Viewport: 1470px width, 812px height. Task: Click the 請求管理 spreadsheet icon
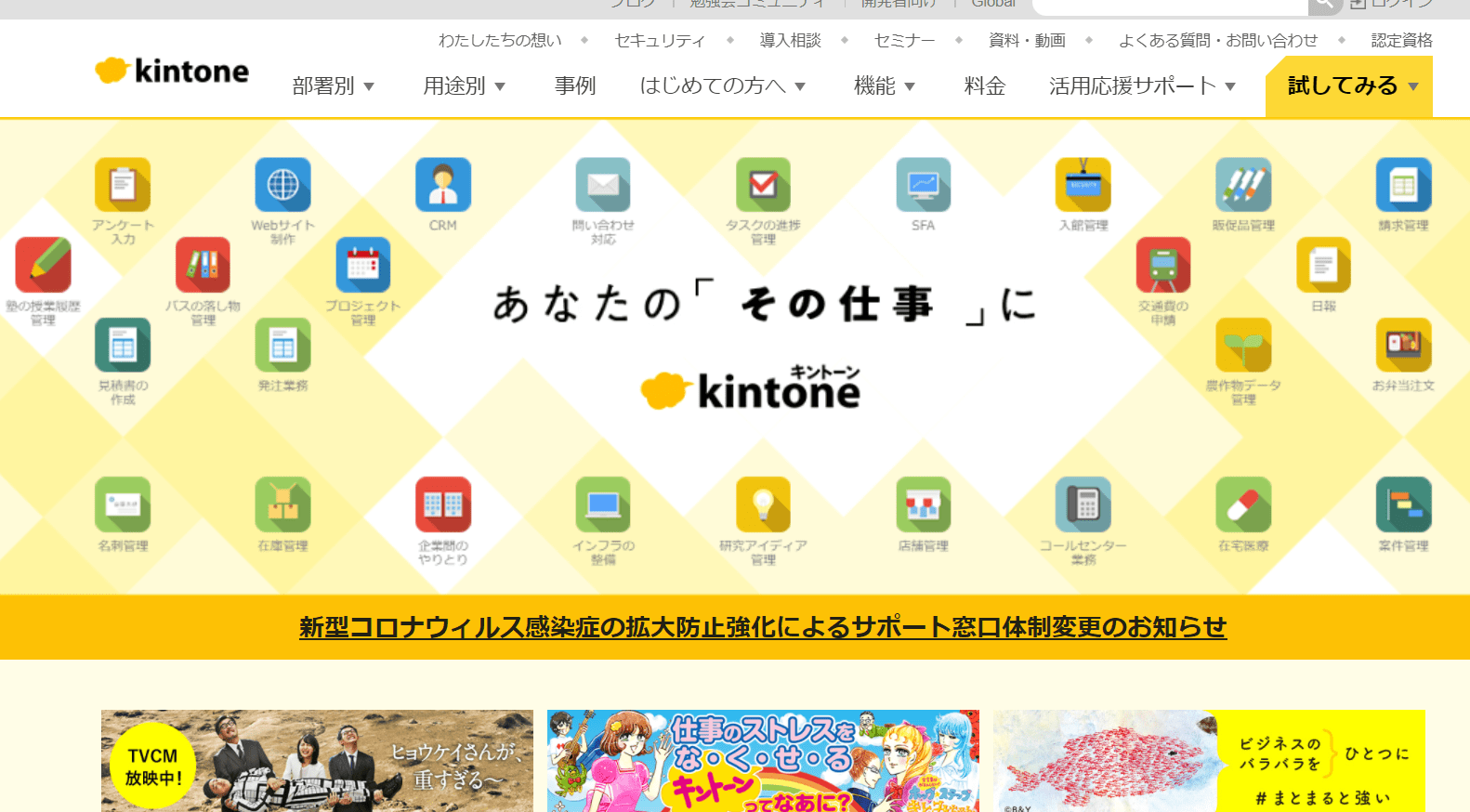tap(1404, 185)
